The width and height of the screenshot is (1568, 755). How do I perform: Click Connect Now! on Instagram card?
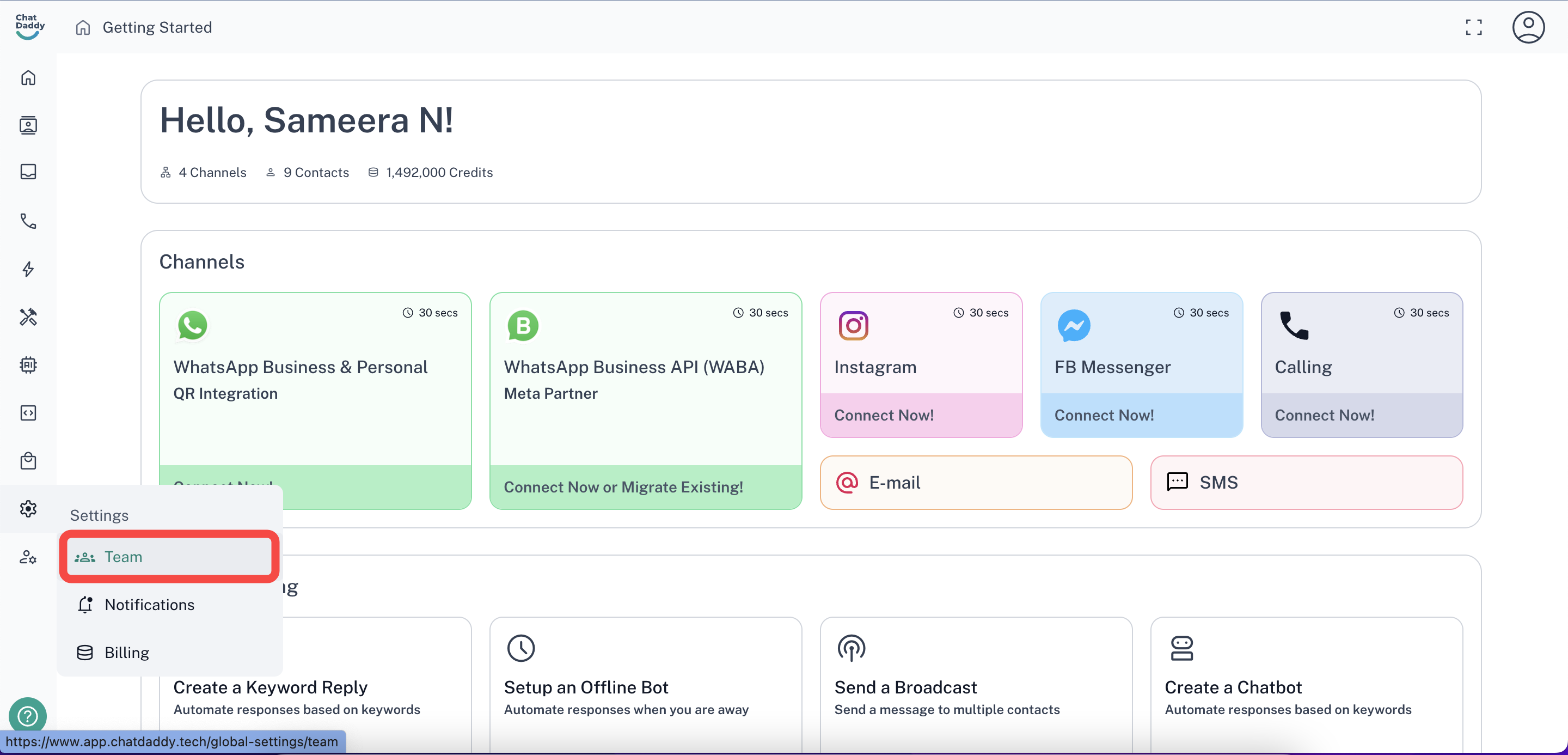coord(884,415)
